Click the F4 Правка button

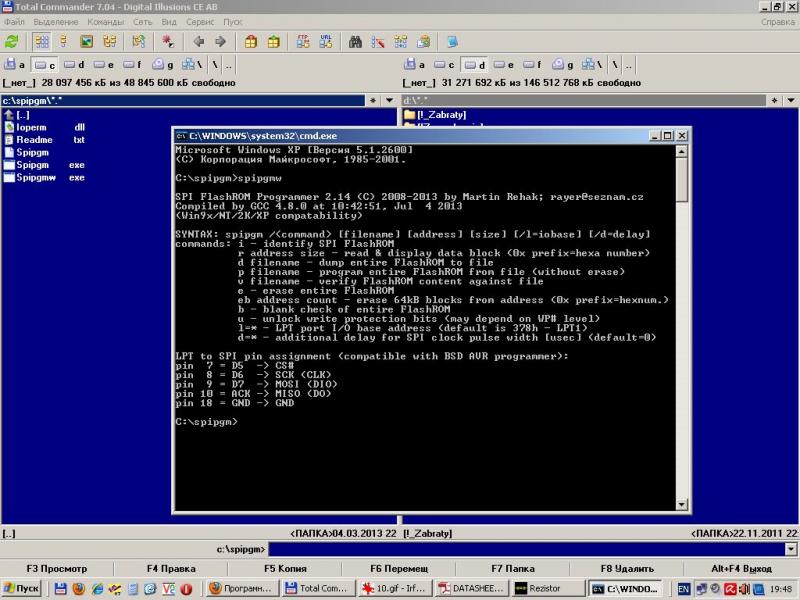pos(171,568)
